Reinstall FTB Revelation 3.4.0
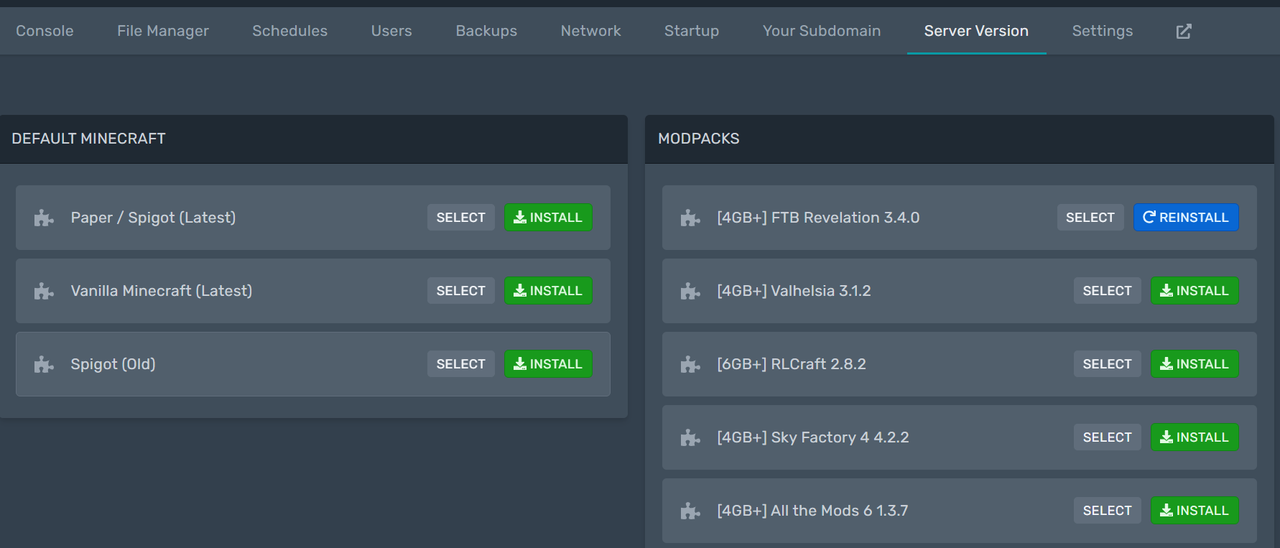Image resolution: width=1280 pixels, height=548 pixels. [1186, 217]
